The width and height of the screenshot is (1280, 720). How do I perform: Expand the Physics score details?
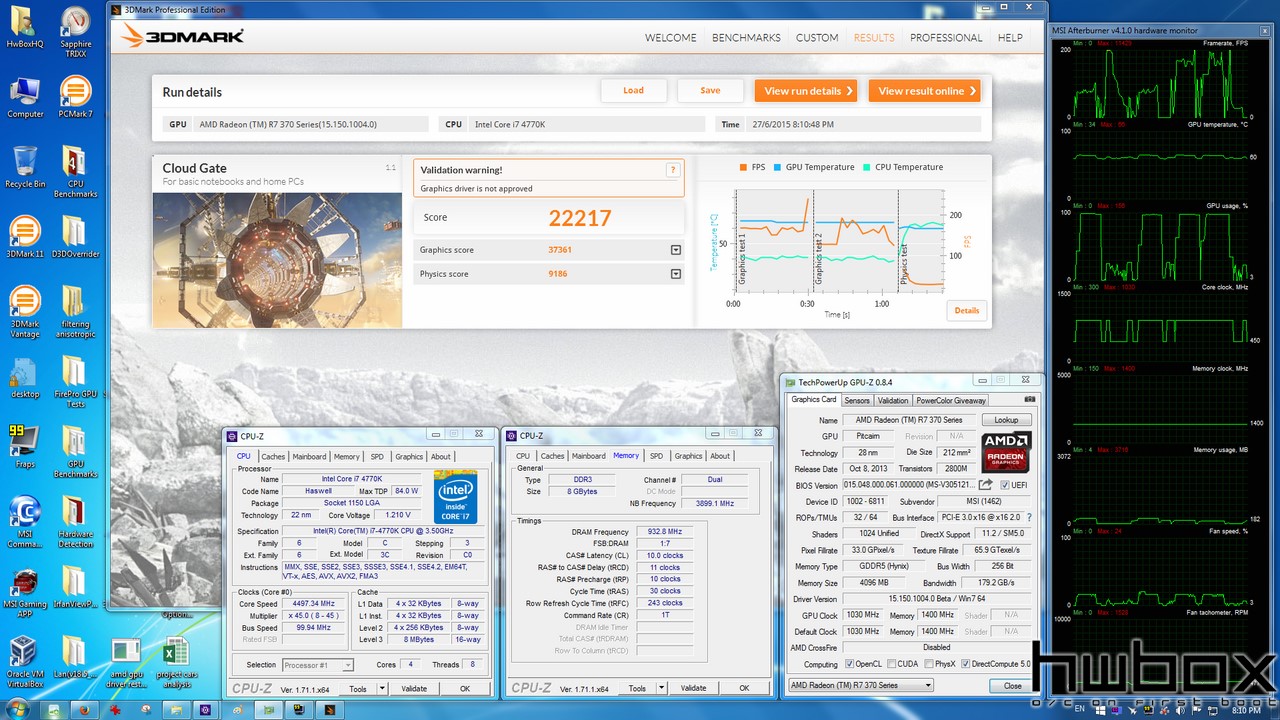[x=676, y=274]
